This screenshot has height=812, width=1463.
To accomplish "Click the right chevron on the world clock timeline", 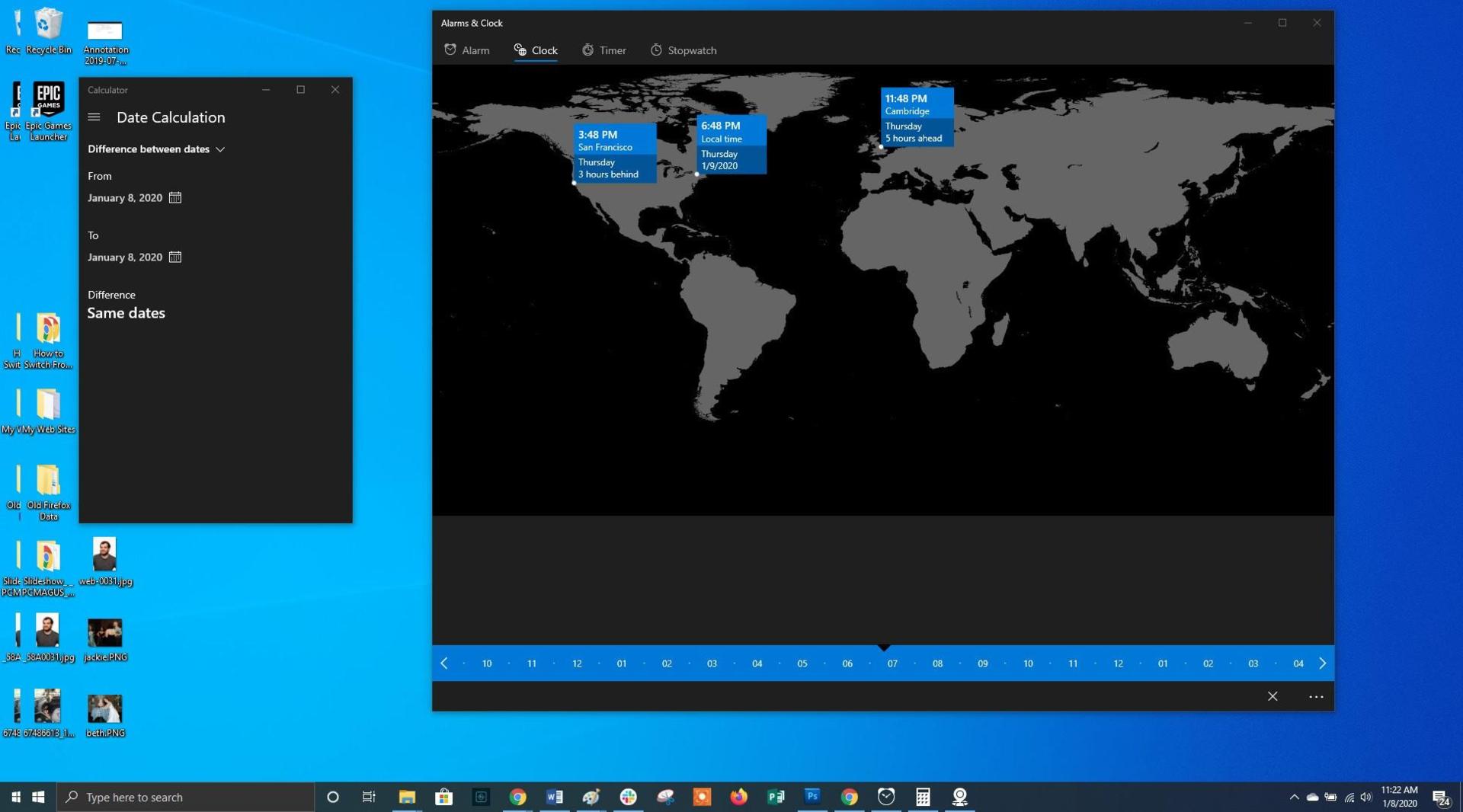I will (1323, 663).
